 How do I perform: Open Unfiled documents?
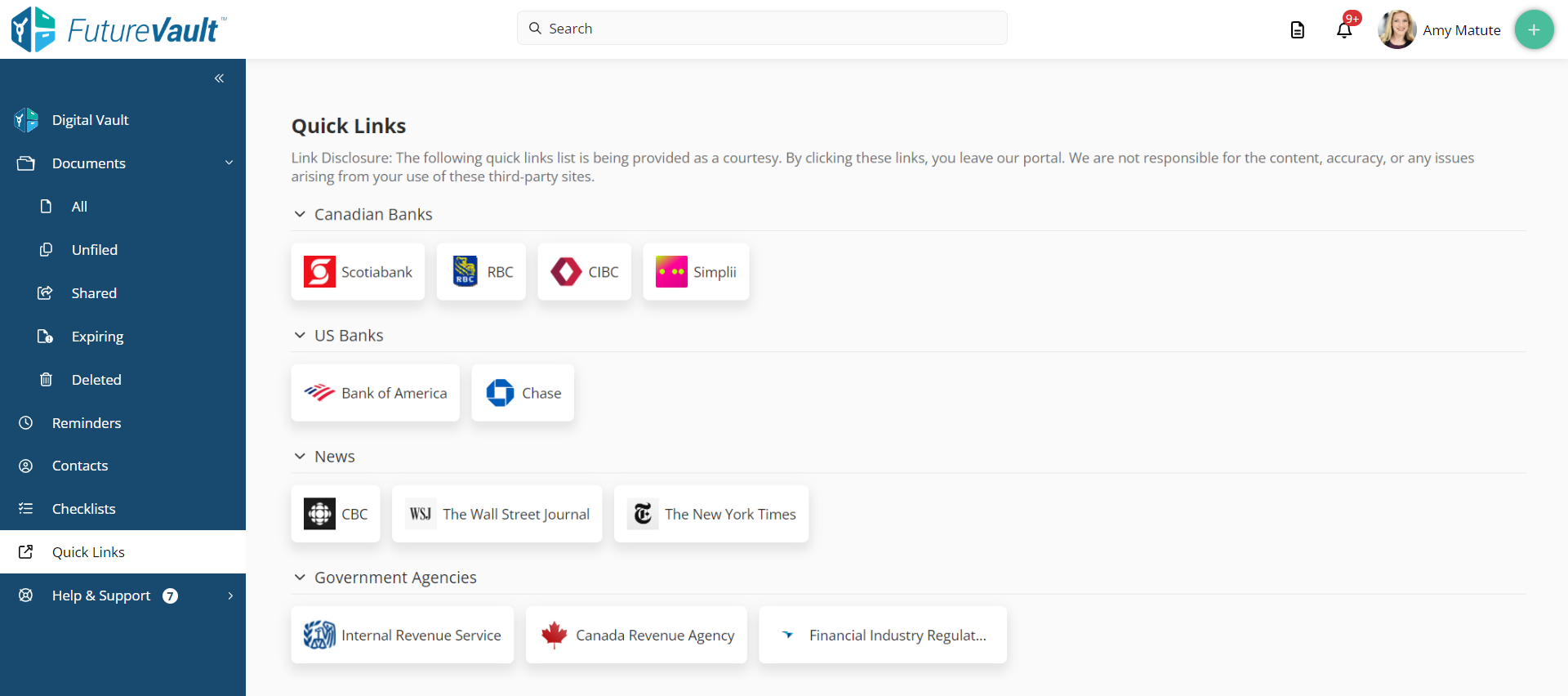(122, 250)
